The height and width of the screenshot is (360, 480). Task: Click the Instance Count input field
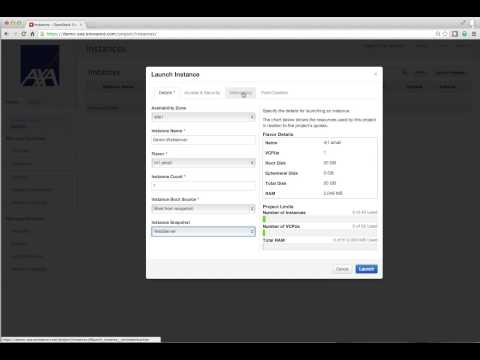(203, 186)
